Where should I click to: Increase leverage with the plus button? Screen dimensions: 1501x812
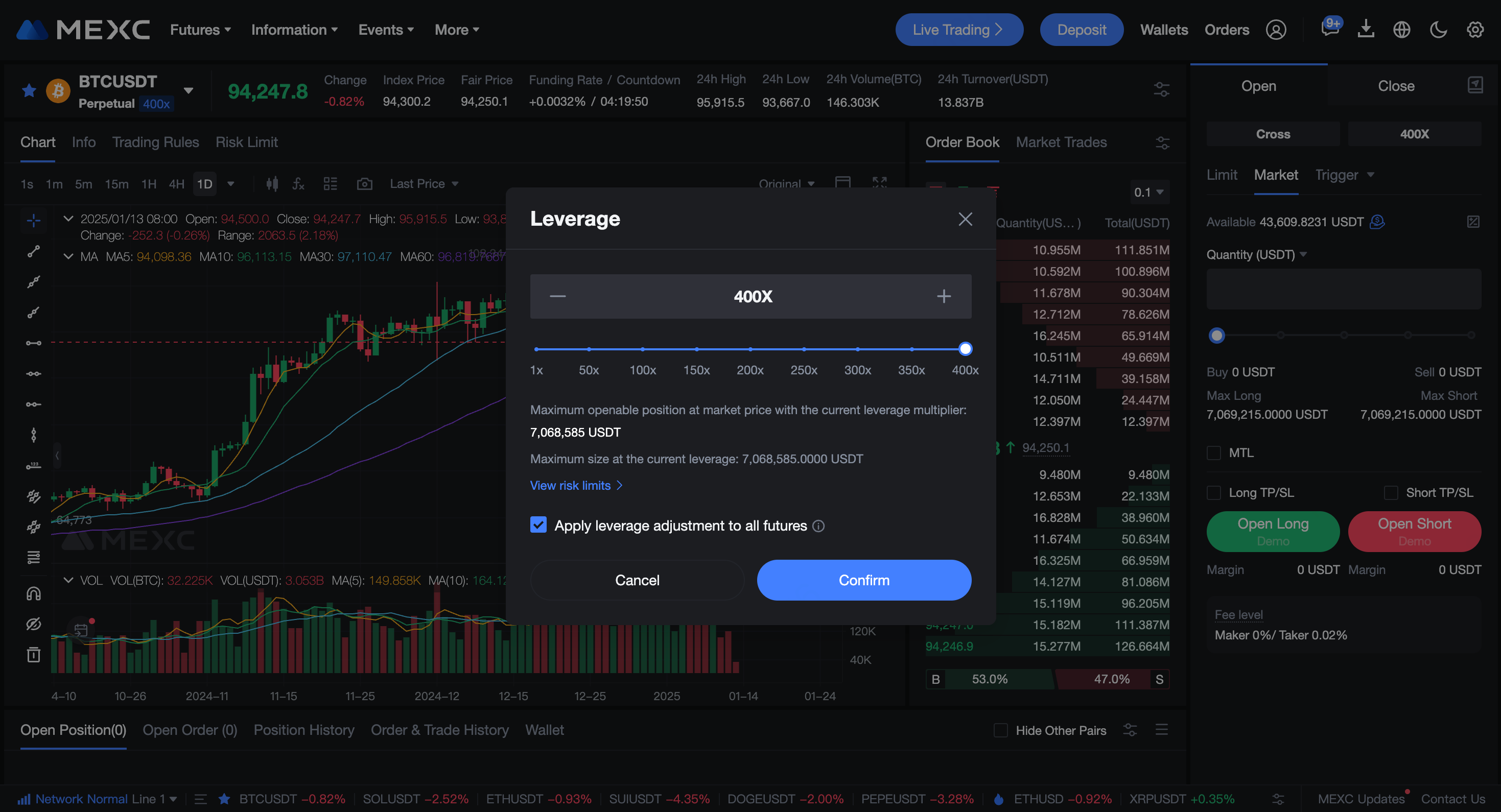click(x=944, y=297)
